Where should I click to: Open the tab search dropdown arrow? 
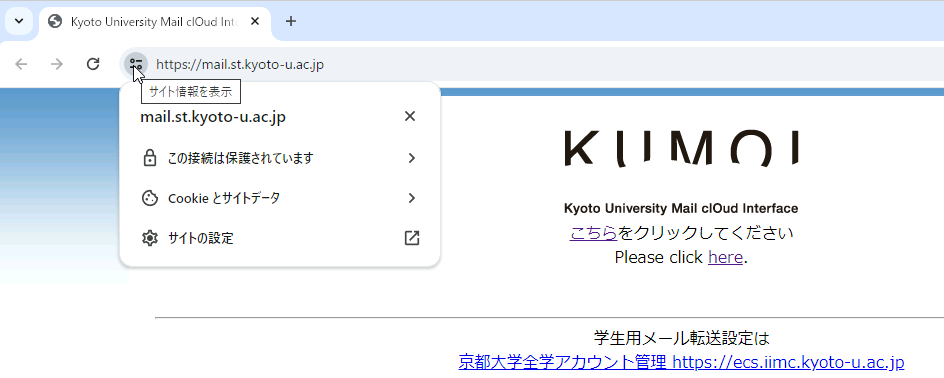(19, 22)
